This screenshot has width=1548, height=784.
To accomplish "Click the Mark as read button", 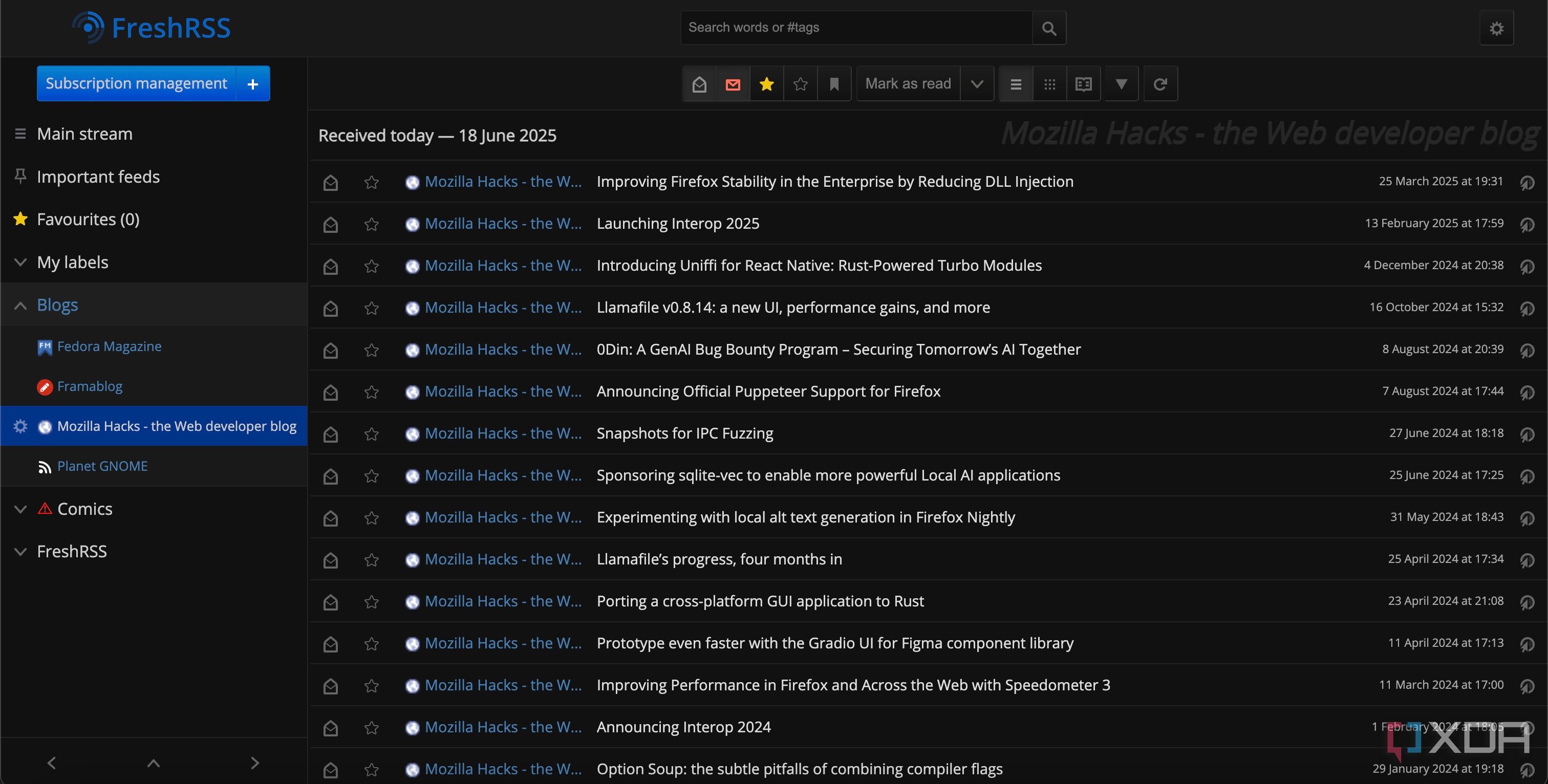I will coord(908,84).
